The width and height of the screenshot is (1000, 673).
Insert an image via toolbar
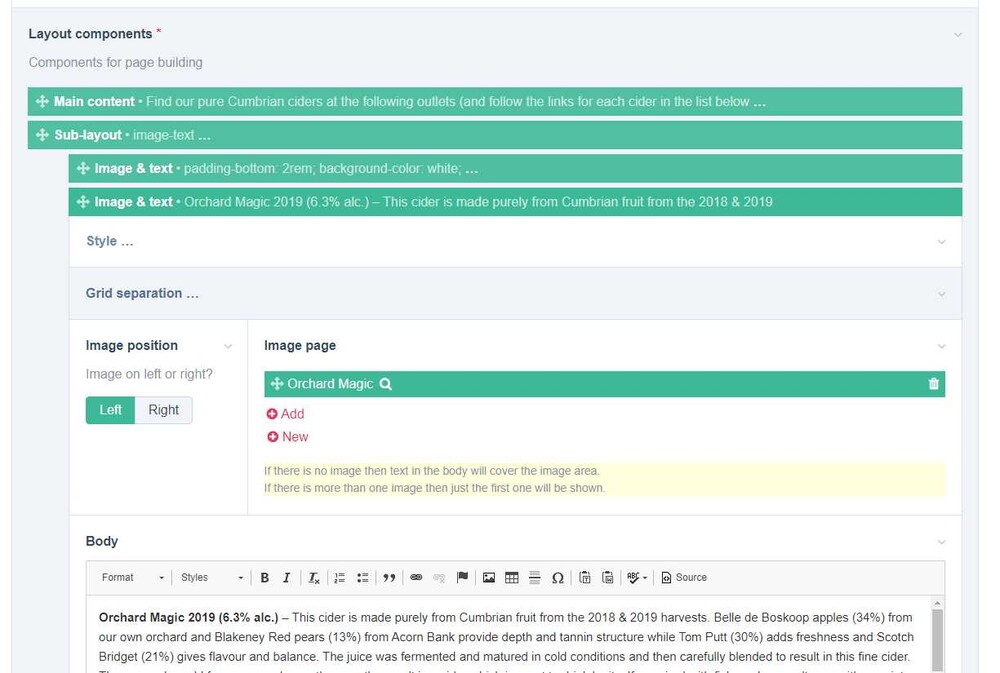489,578
